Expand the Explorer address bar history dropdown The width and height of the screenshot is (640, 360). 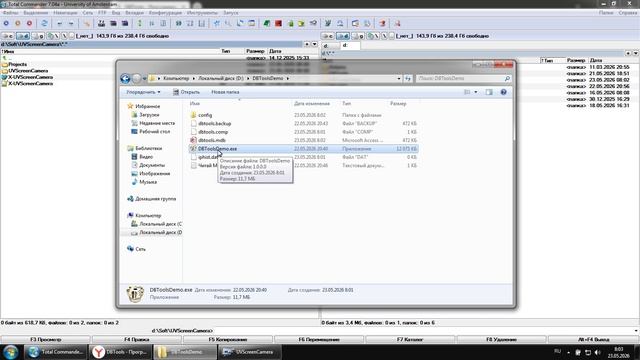(399, 78)
